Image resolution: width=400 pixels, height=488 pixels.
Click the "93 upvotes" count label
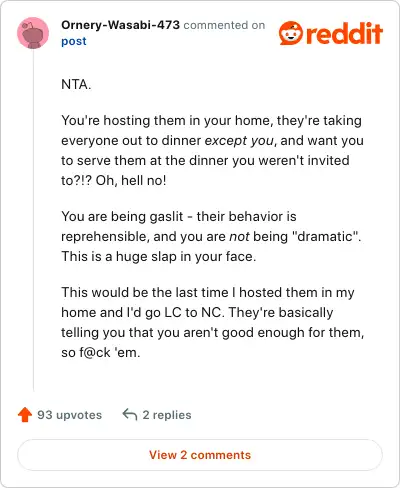pos(70,415)
